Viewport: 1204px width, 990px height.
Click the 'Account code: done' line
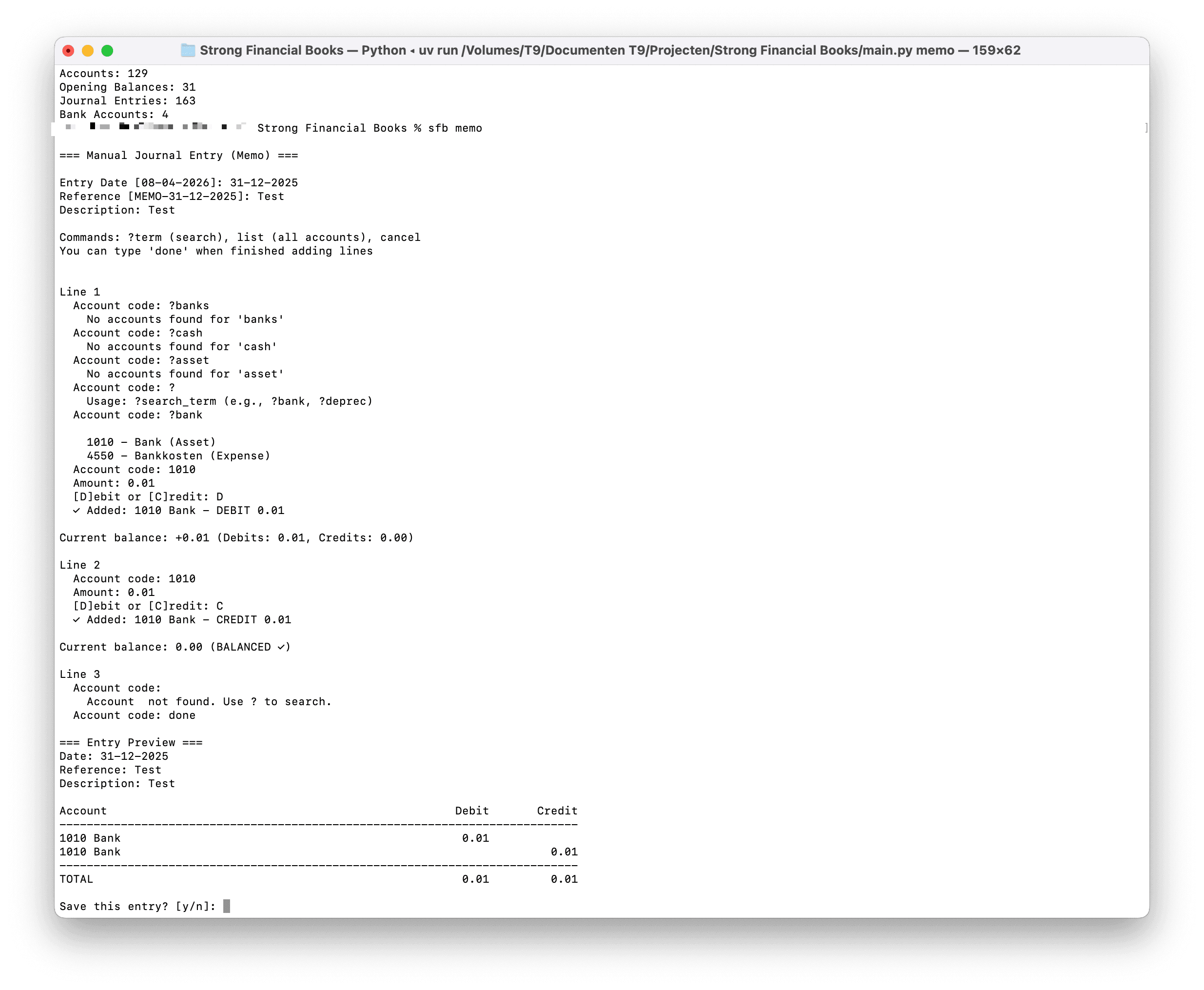134,715
